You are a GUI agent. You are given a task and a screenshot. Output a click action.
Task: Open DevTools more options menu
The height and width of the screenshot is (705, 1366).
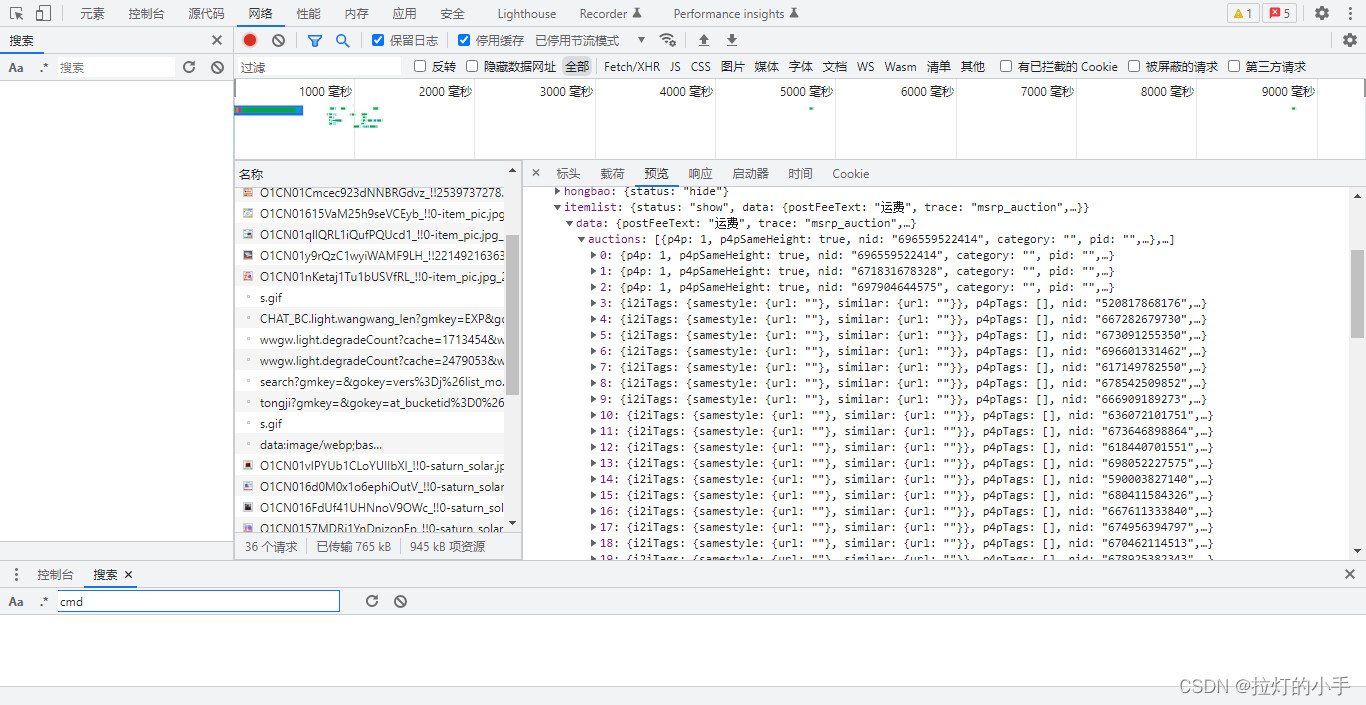1350,13
